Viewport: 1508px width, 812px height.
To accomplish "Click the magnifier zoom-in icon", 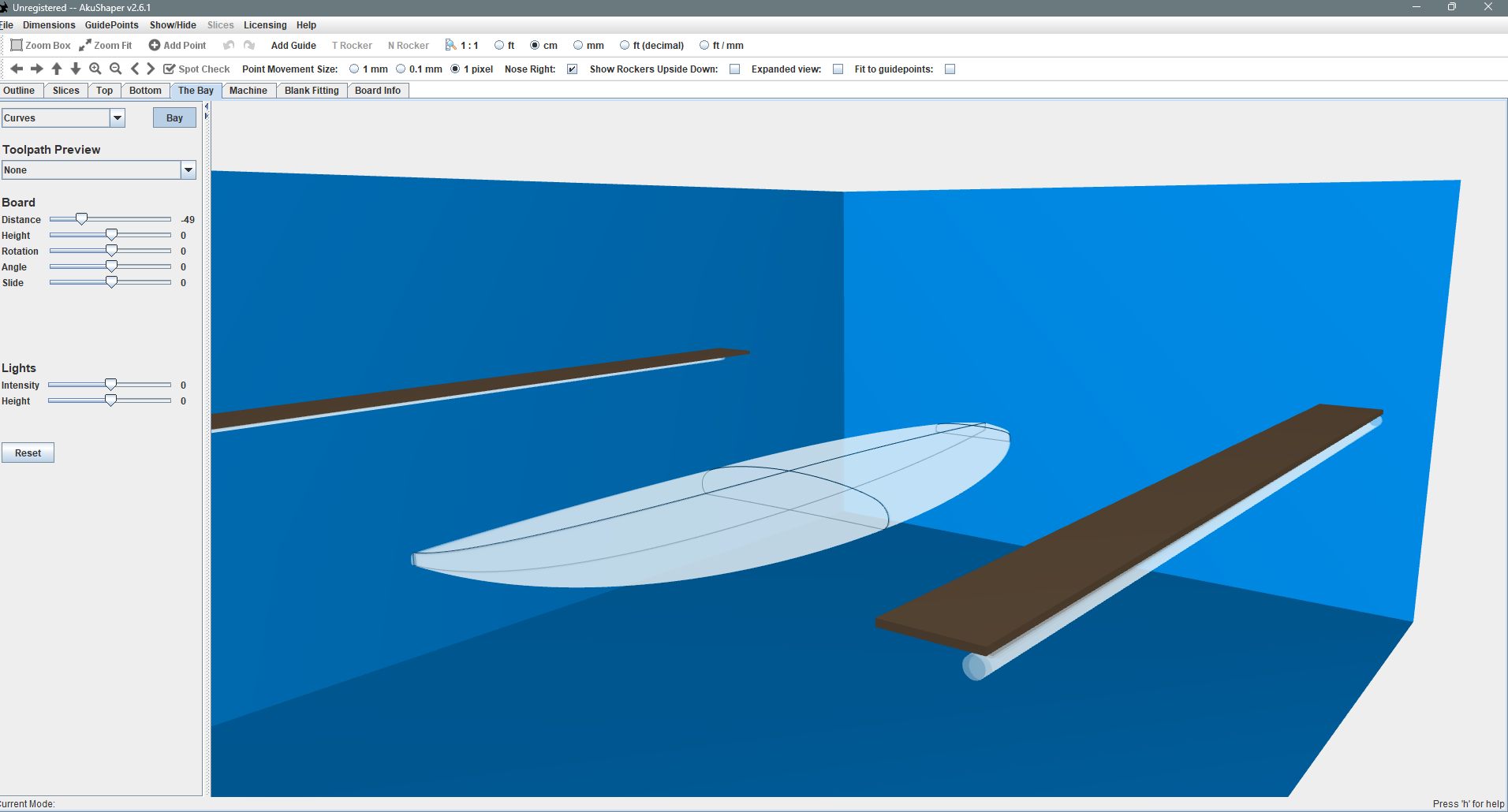I will 95,69.
